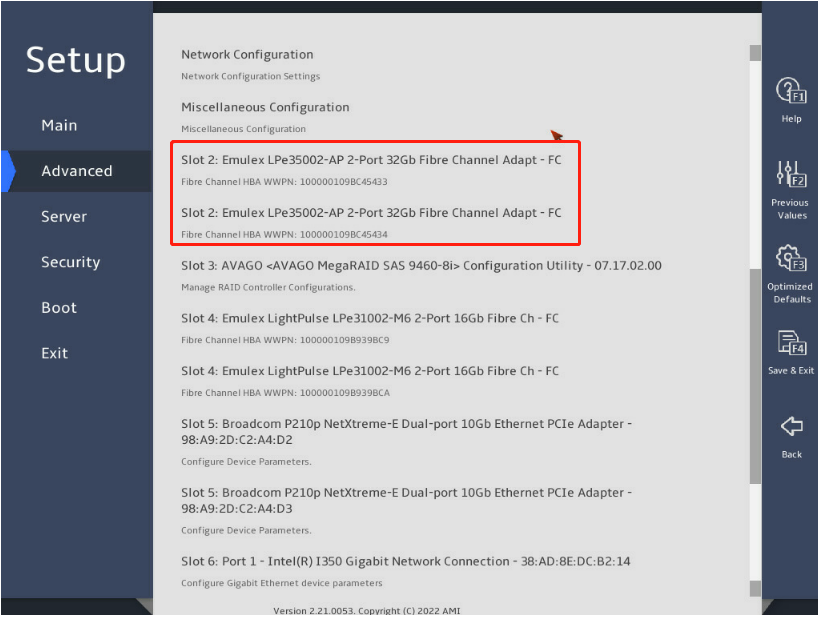The image size is (818, 617).
Task: Go to the Boot tab
Action: 59,308
